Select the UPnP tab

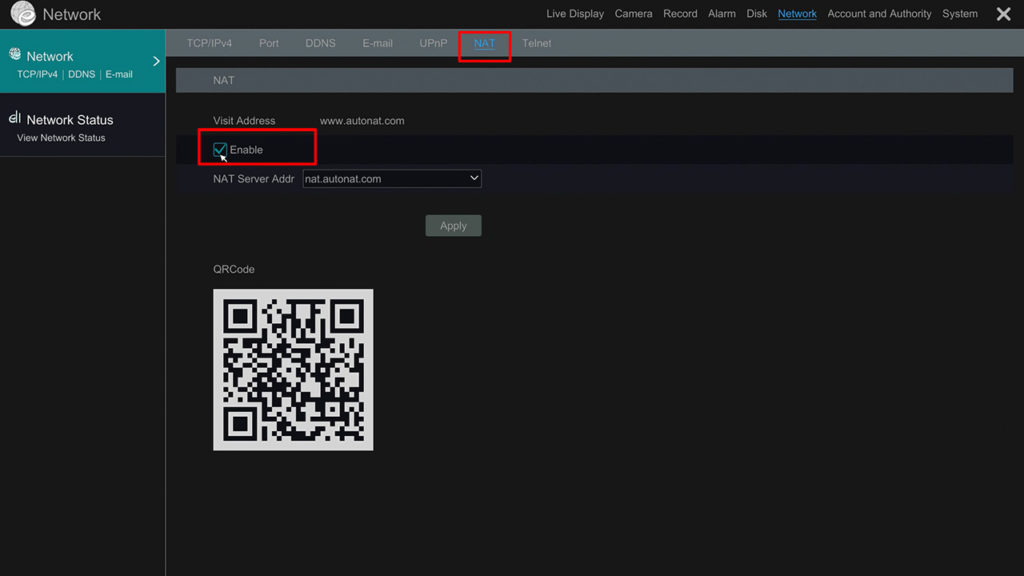point(433,43)
